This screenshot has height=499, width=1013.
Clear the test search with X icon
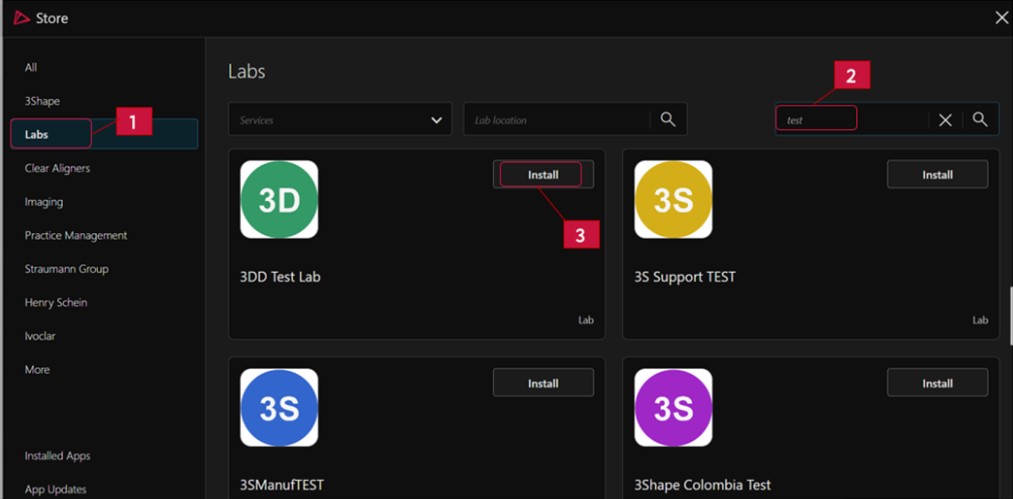point(945,120)
